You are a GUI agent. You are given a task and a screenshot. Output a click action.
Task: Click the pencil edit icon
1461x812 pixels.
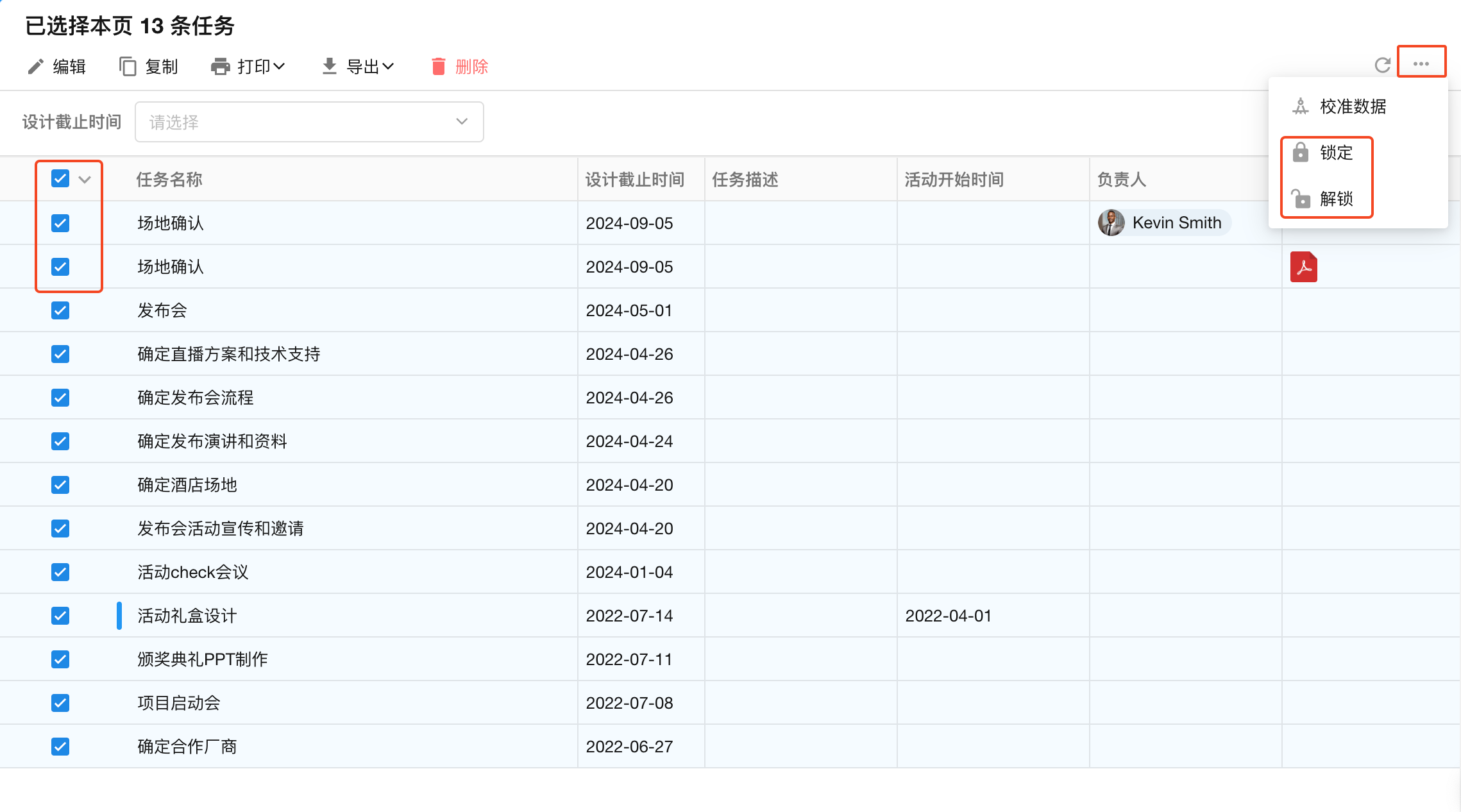click(36, 67)
